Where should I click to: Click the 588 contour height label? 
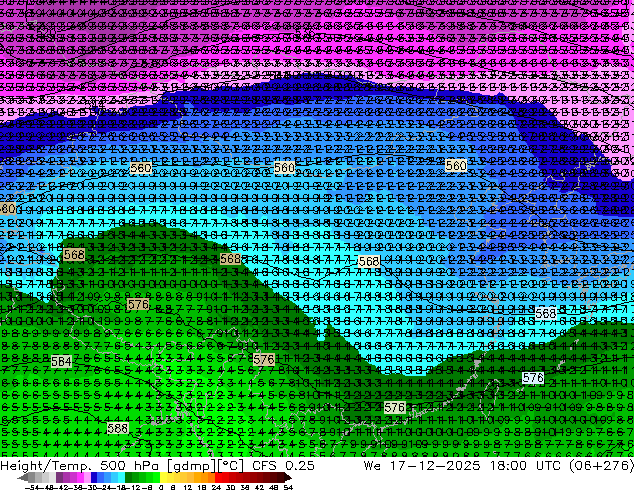[x=118, y=428]
